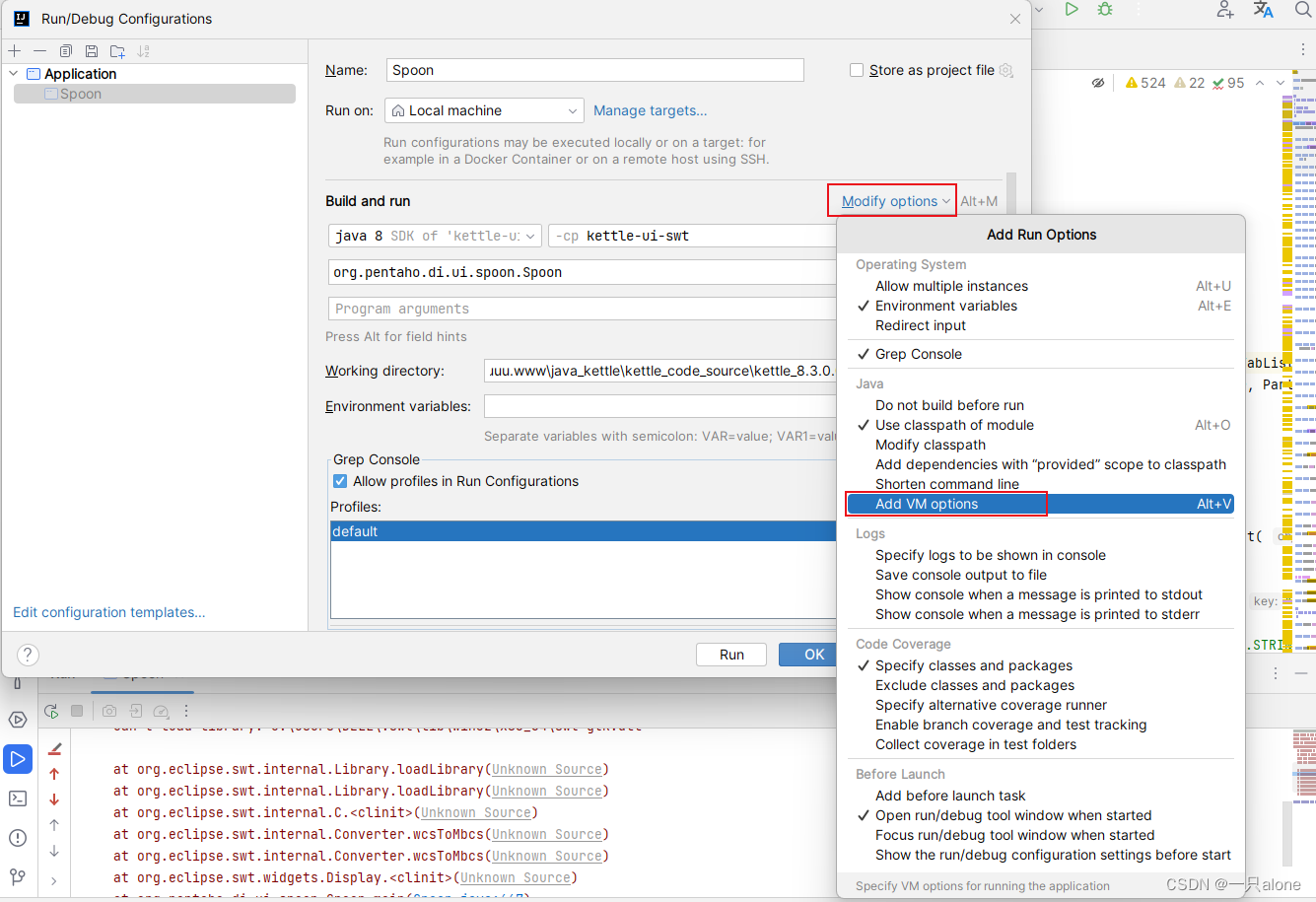Click the Run button in dialog
This screenshot has height=902, width=1316.
(x=731, y=655)
